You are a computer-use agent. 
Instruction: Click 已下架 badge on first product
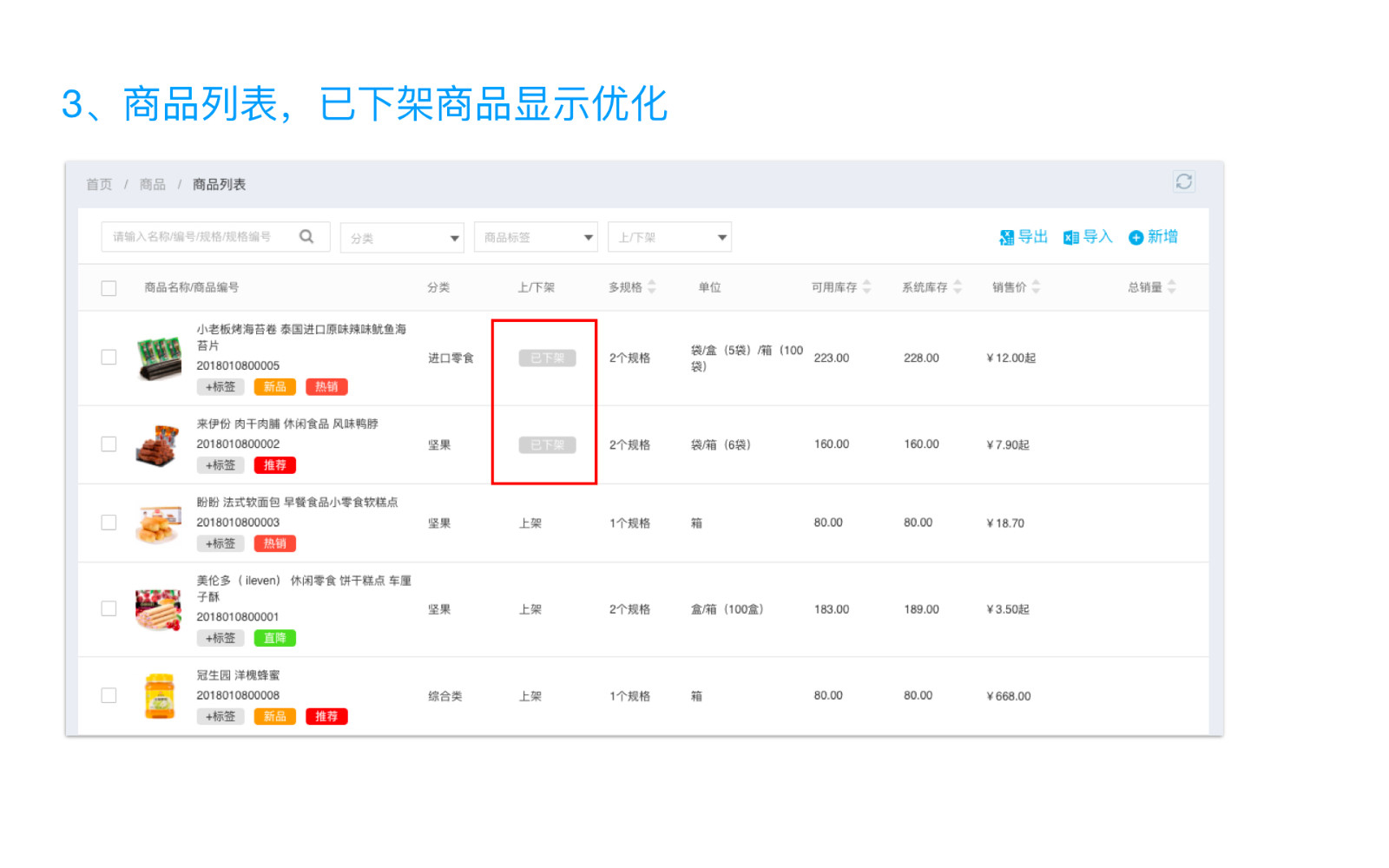pyautogui.click(x=547, y=358)
